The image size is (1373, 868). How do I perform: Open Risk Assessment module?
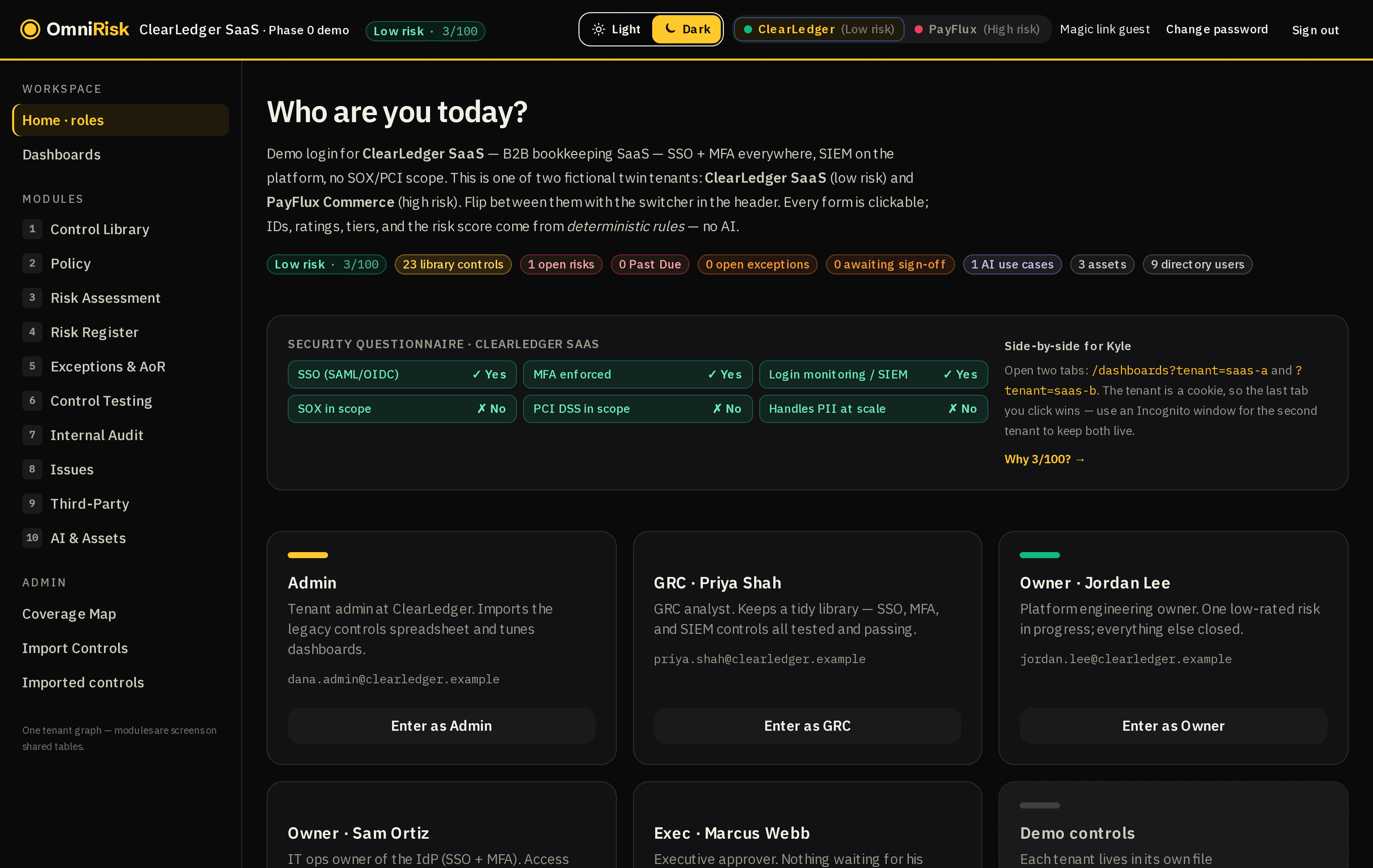pos(120,298)
